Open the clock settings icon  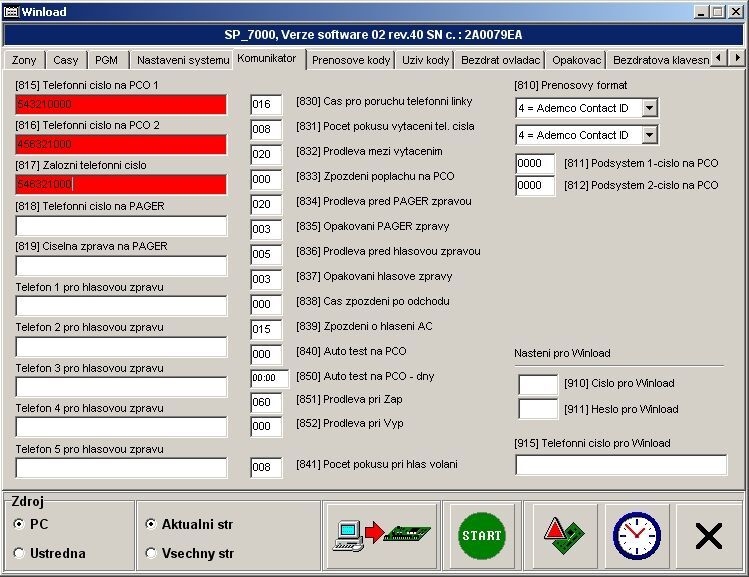click(636, 536)
